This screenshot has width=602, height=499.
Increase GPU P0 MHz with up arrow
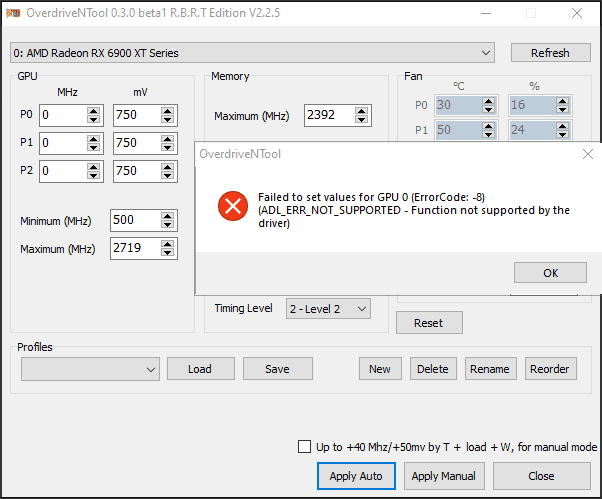[x=93, y=111]
